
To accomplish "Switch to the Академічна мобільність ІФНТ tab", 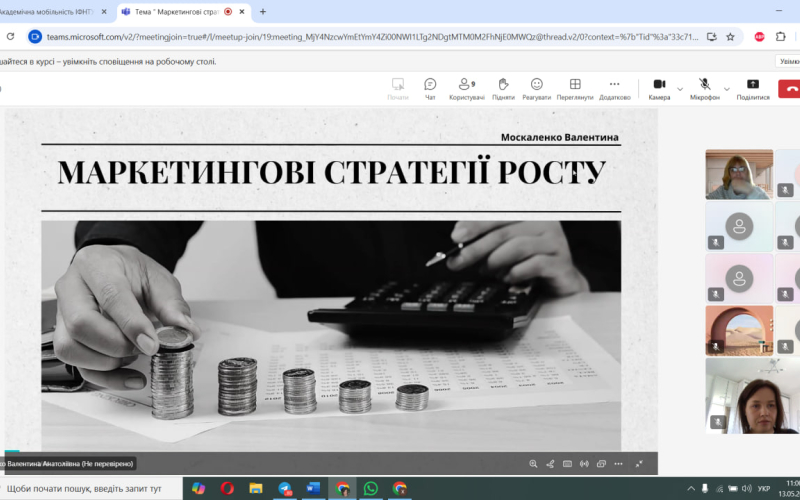I will [46, 12].
